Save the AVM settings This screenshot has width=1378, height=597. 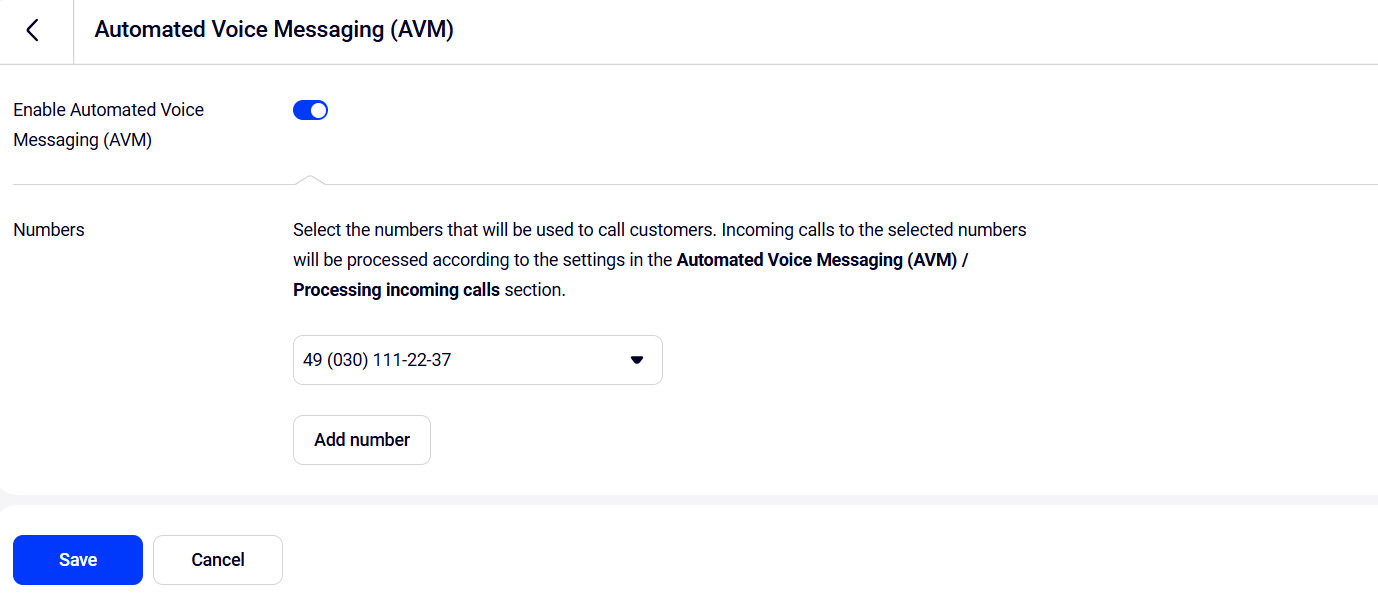click(x=78, y=560)
